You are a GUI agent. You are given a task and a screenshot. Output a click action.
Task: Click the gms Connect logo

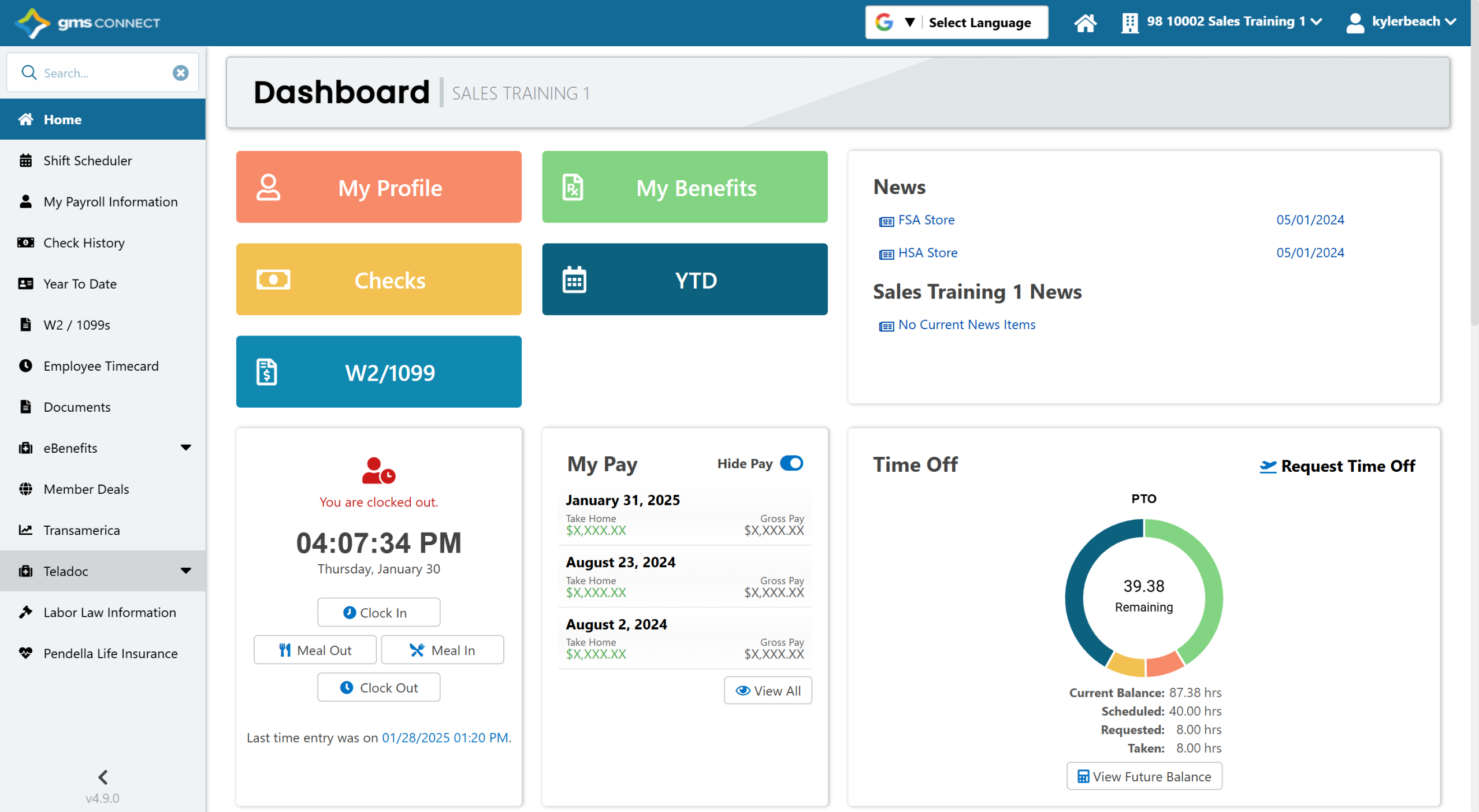[x=87, y=23]
